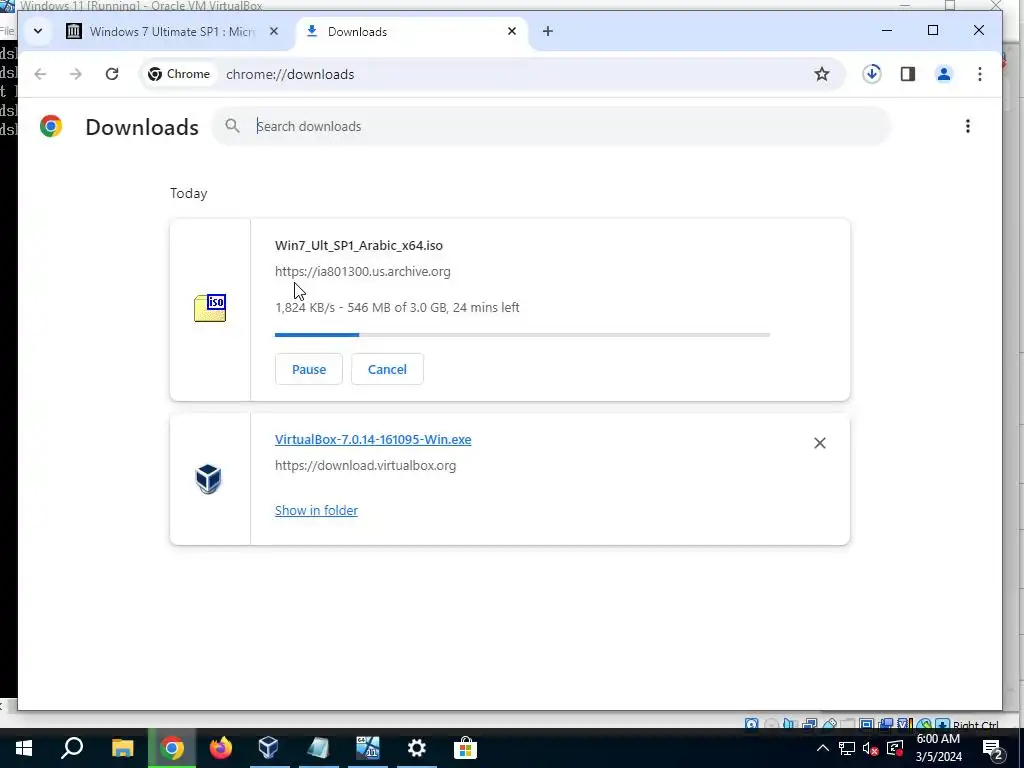Click the Win7_Ult_SP1_Arabic_x64.iso filename
Screen dimensions: 1024x768
[359, 246]
